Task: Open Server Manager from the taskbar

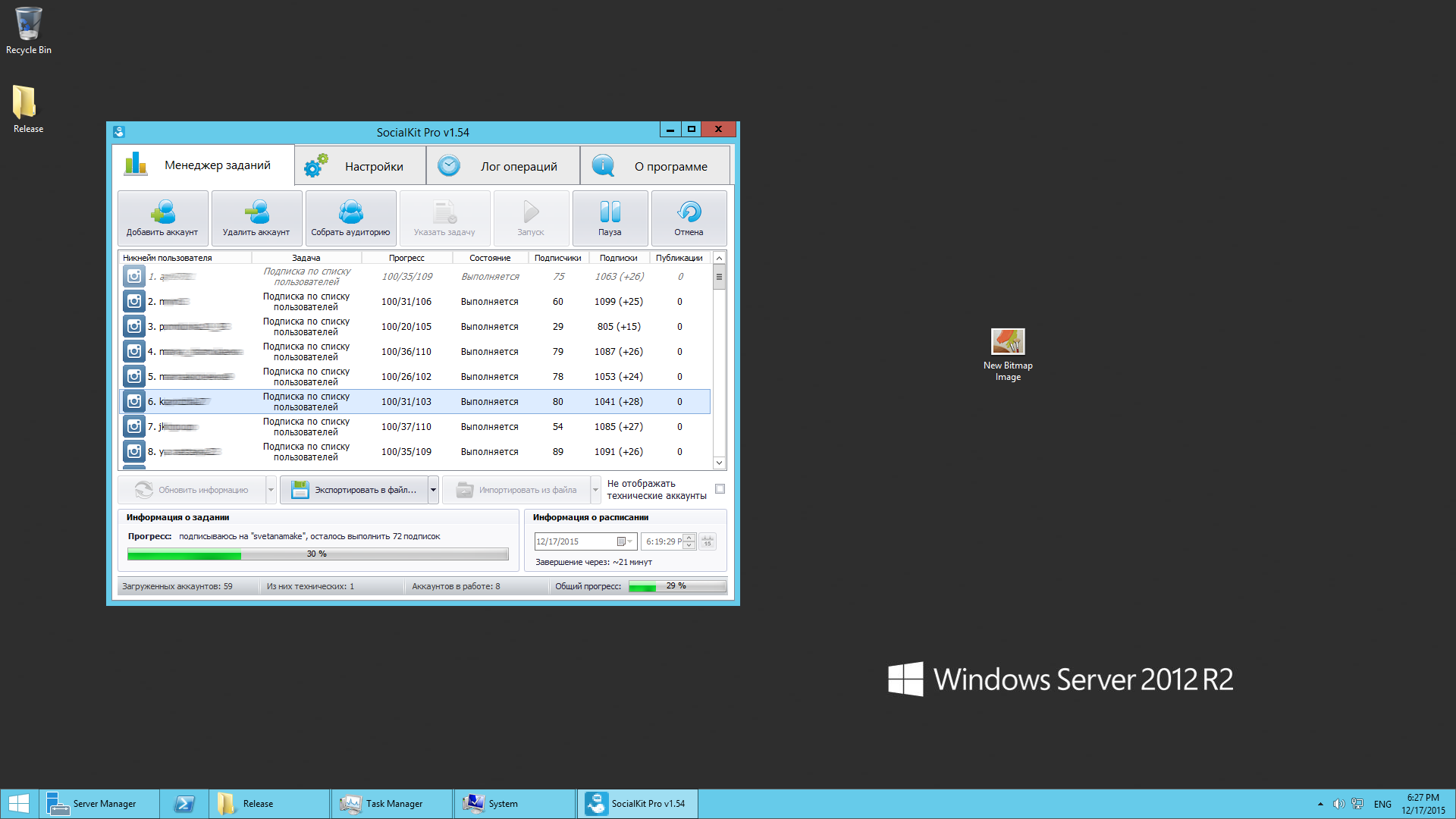Action: click(x=99, y=804)
